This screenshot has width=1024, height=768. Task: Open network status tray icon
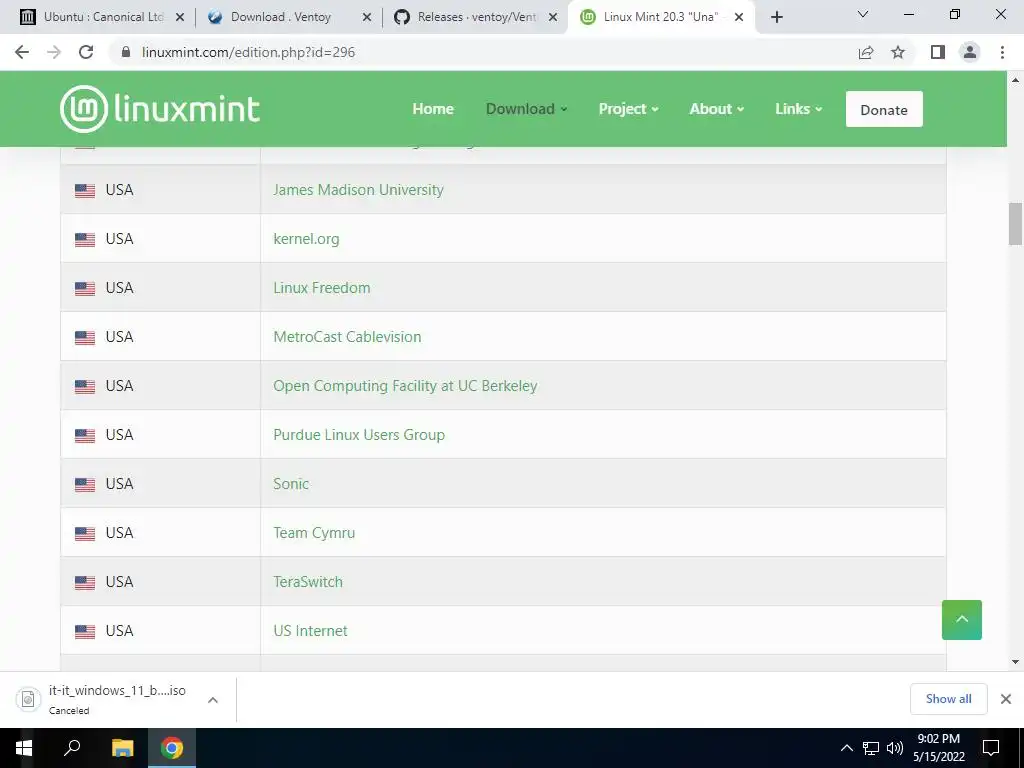pyautogui.click(x=871, y=748)
